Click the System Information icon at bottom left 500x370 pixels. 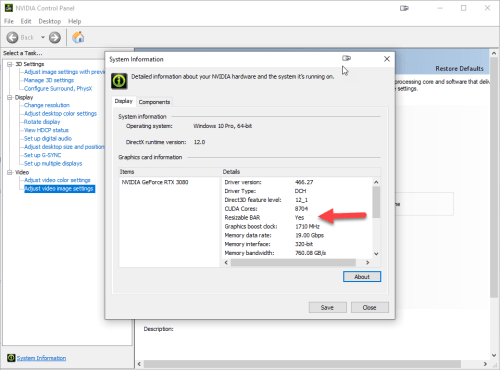pyautogui.click(x=11, y=358)
